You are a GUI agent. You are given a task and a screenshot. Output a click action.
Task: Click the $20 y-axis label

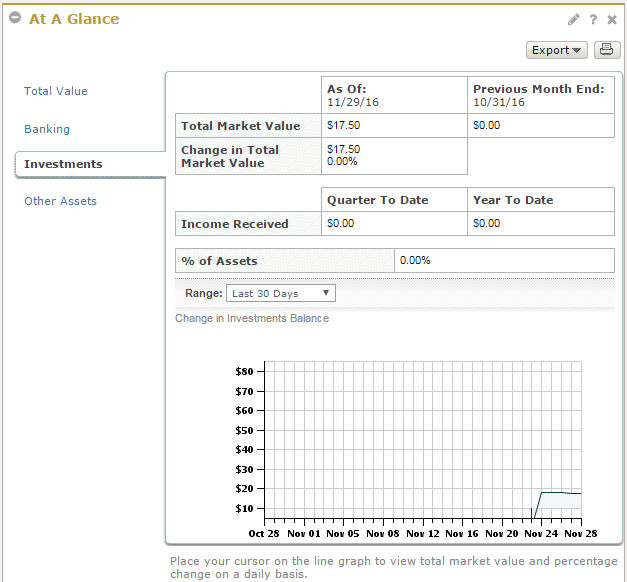pos(244,488)
